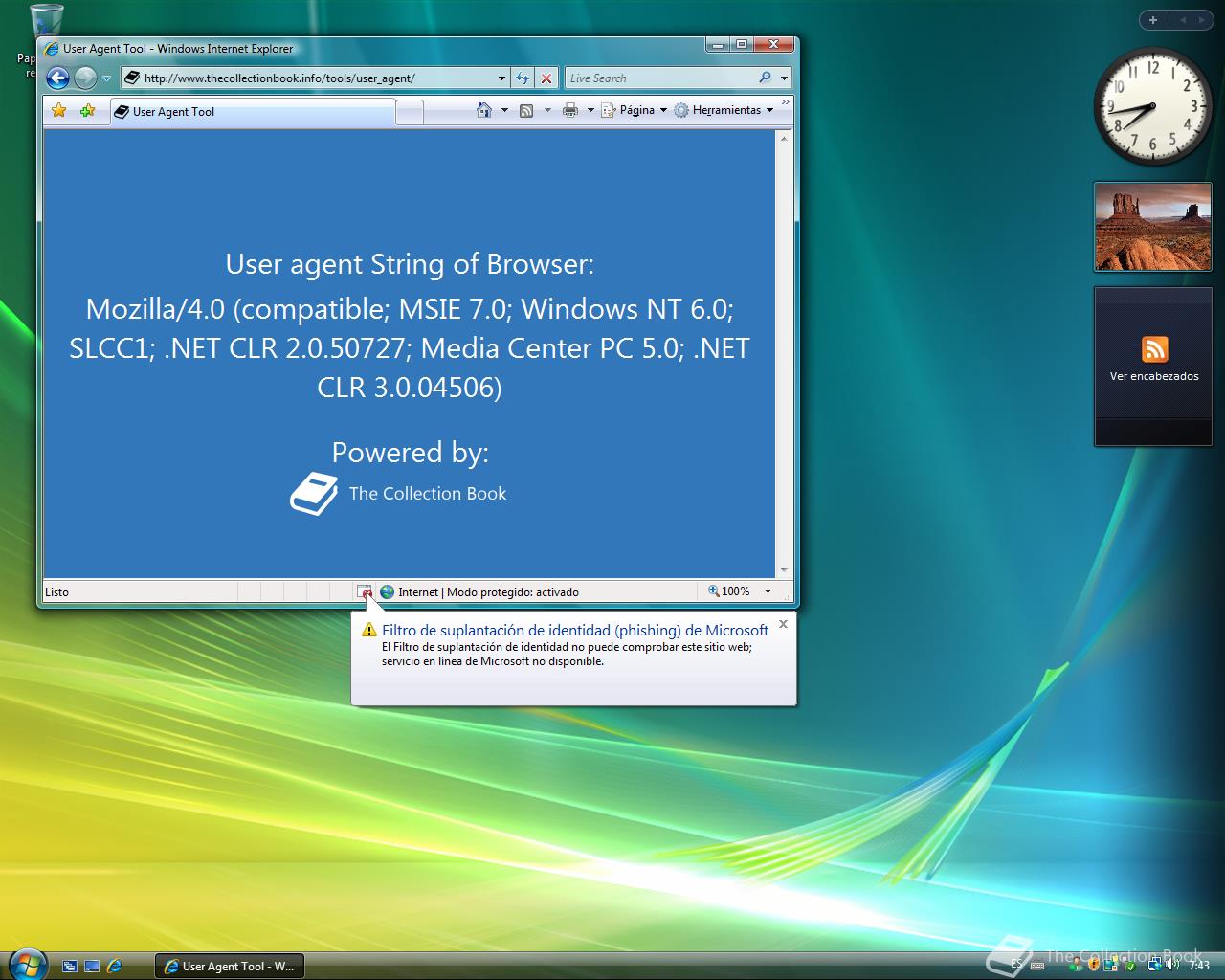Launch Internet Explorer from quick launch
The image size is (1225, 980).
click(114, 966)
